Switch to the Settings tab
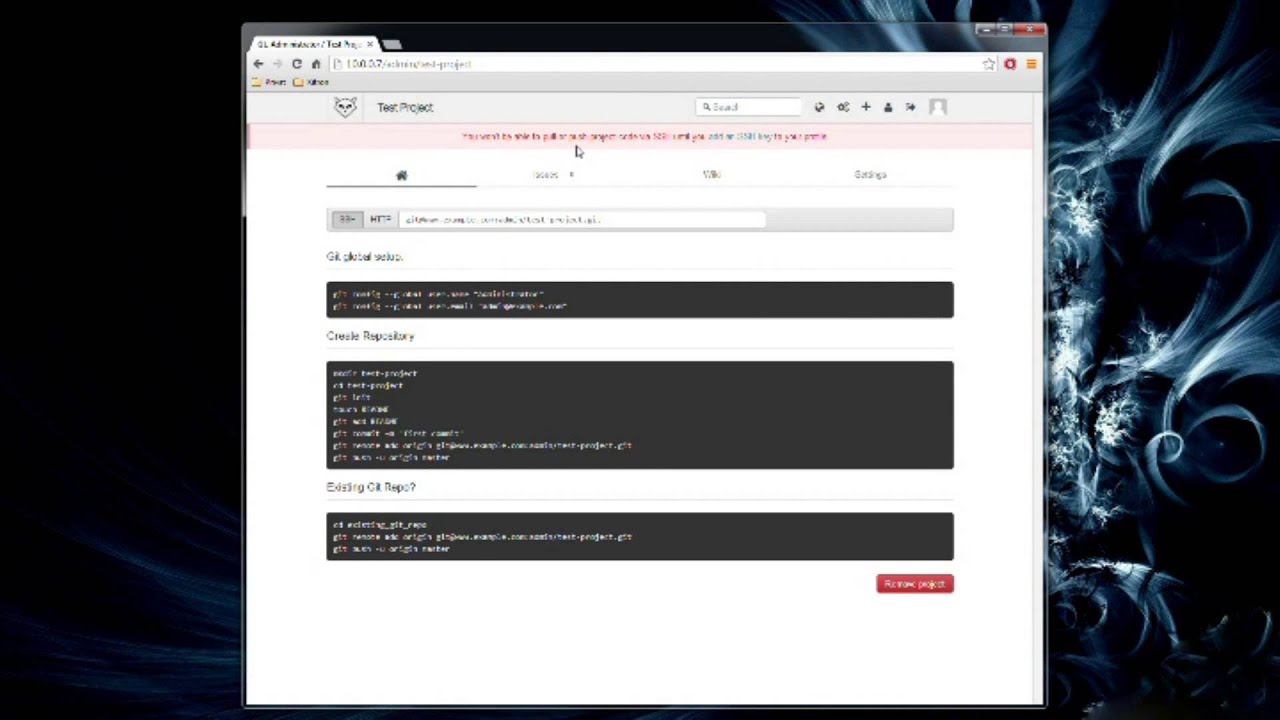 870,174
